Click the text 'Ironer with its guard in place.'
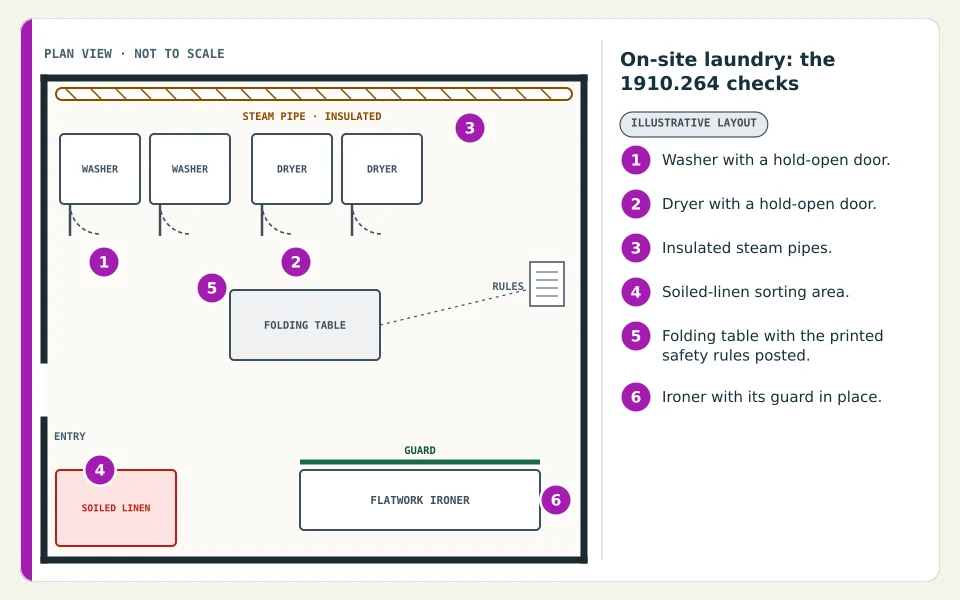The height and width of the screenshot is (600, 960). [x=771, y=397]
